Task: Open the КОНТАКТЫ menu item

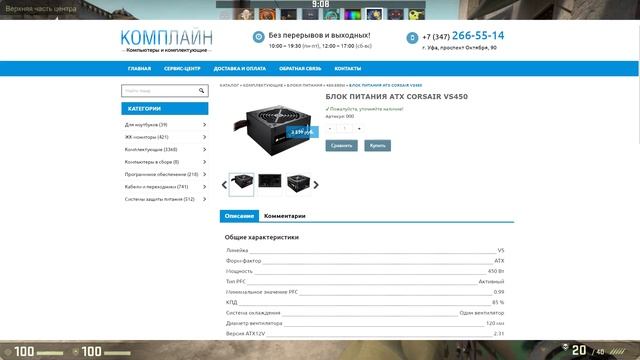Action: coord(348,69)
